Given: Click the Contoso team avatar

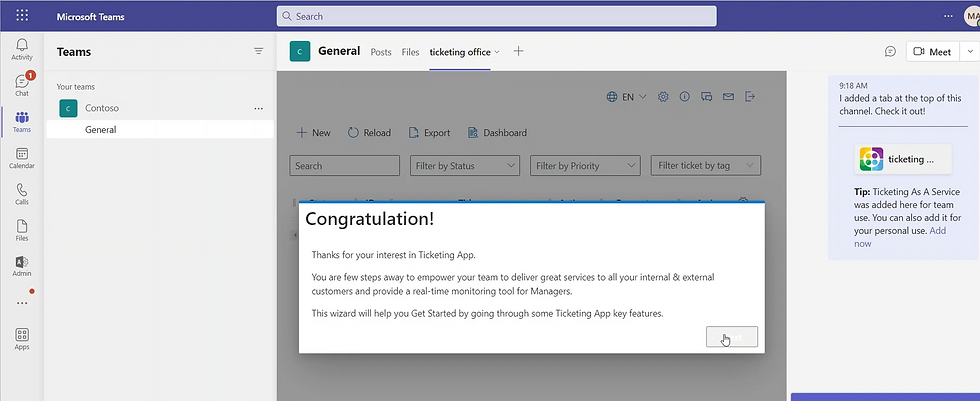Looking at the screenshot, I should pyautogui.click(x=68, y=108).
